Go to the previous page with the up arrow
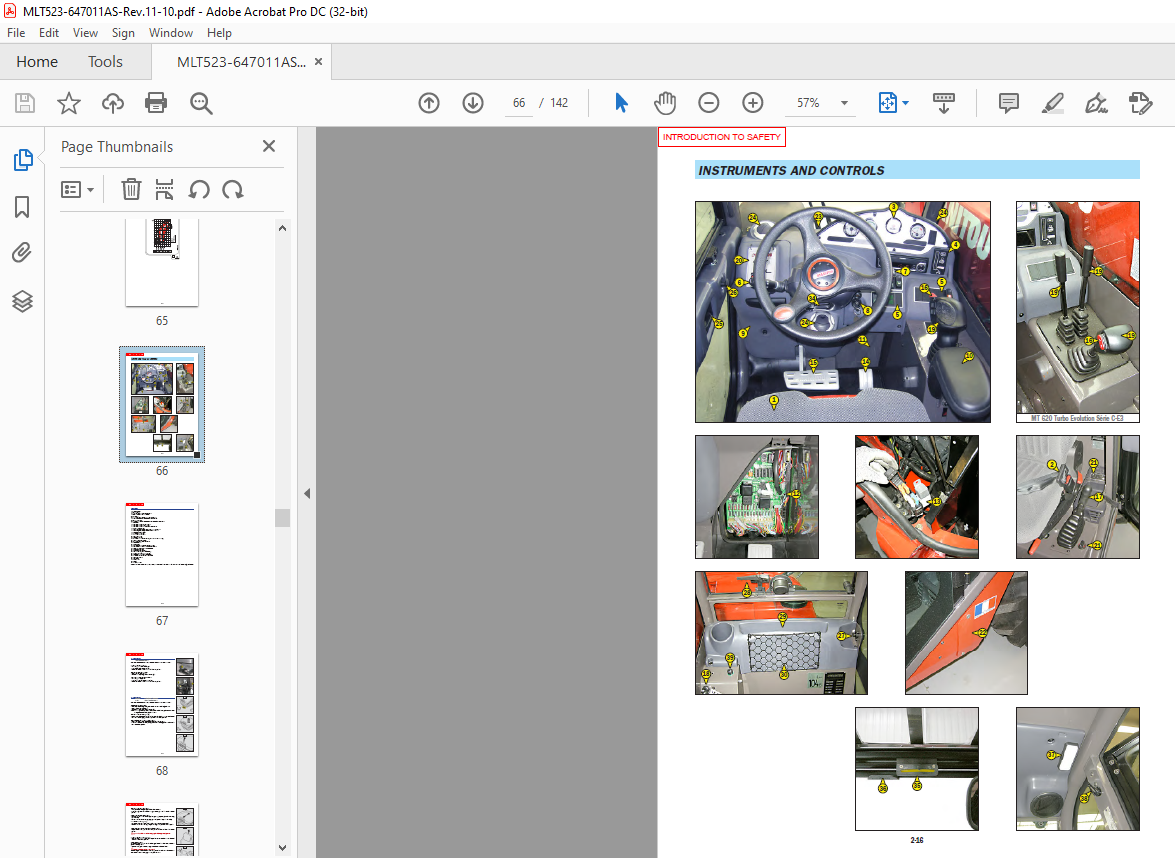The height and width of the screenshot is (858, 1175). tap(429, 103)
